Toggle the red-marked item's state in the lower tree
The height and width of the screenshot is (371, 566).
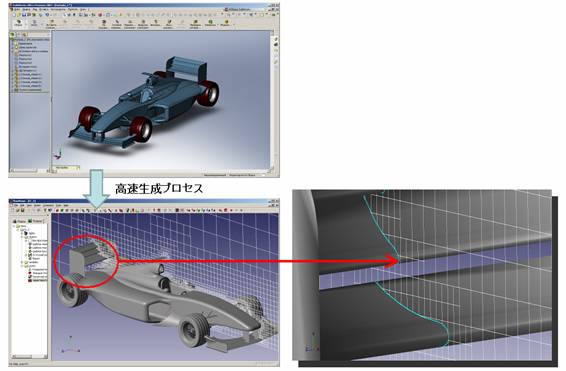coord(30,273)
